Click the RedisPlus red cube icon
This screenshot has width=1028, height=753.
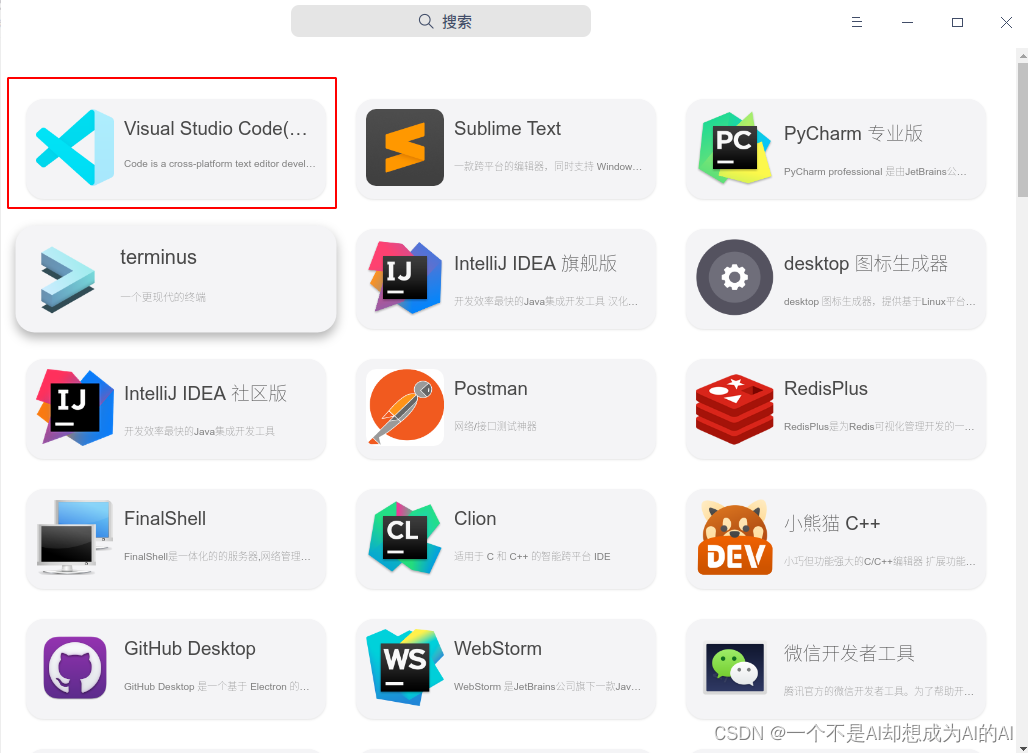734,409
